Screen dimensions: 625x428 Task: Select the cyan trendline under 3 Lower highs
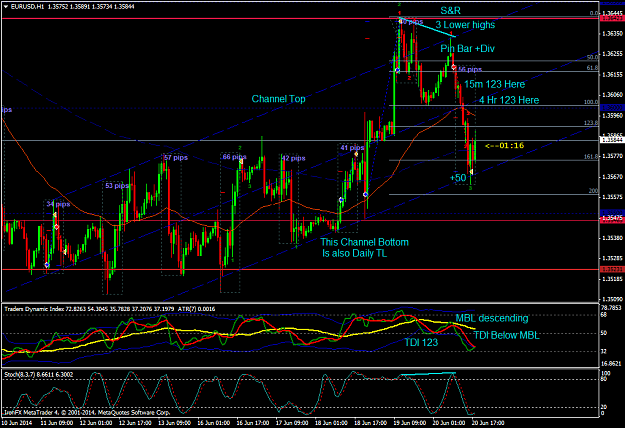[x=428, y=27]
